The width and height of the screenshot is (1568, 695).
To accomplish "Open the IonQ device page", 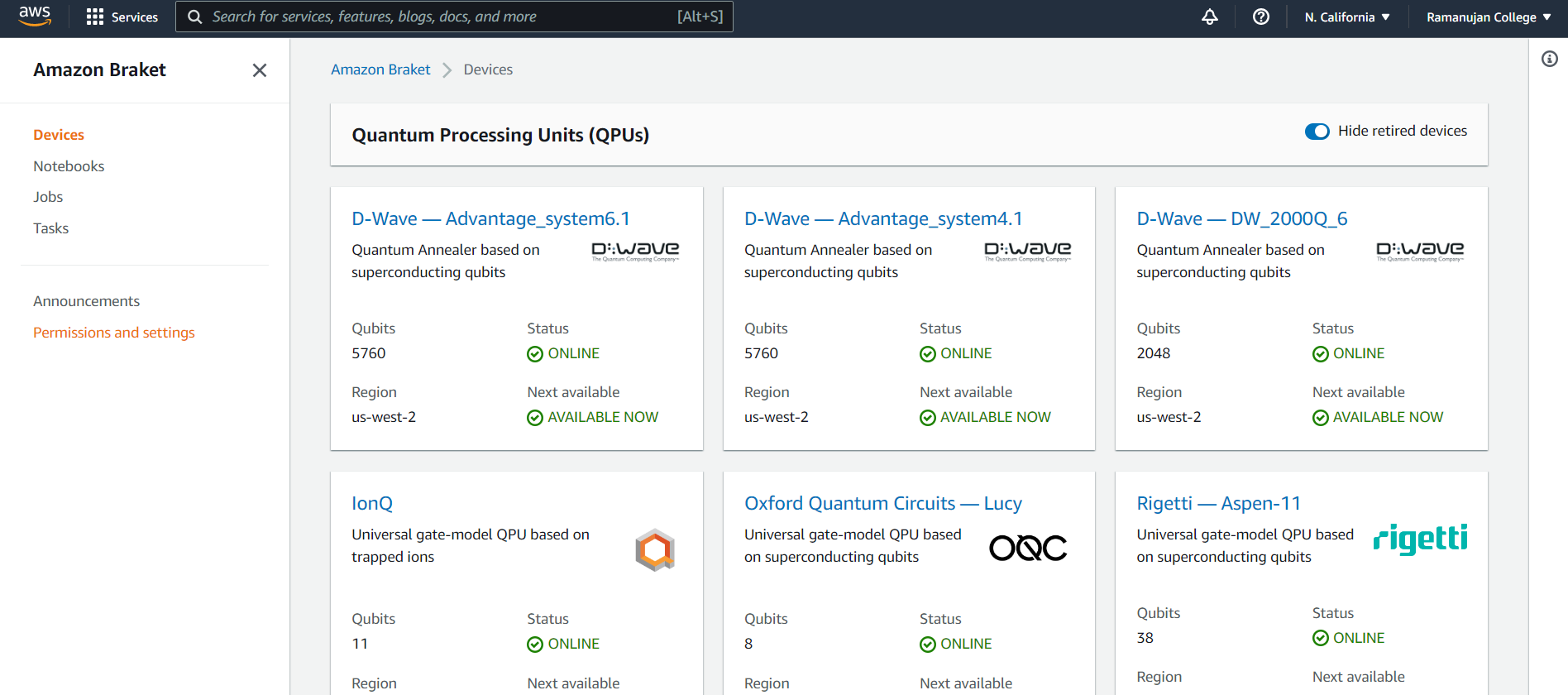I will point(372,503).
